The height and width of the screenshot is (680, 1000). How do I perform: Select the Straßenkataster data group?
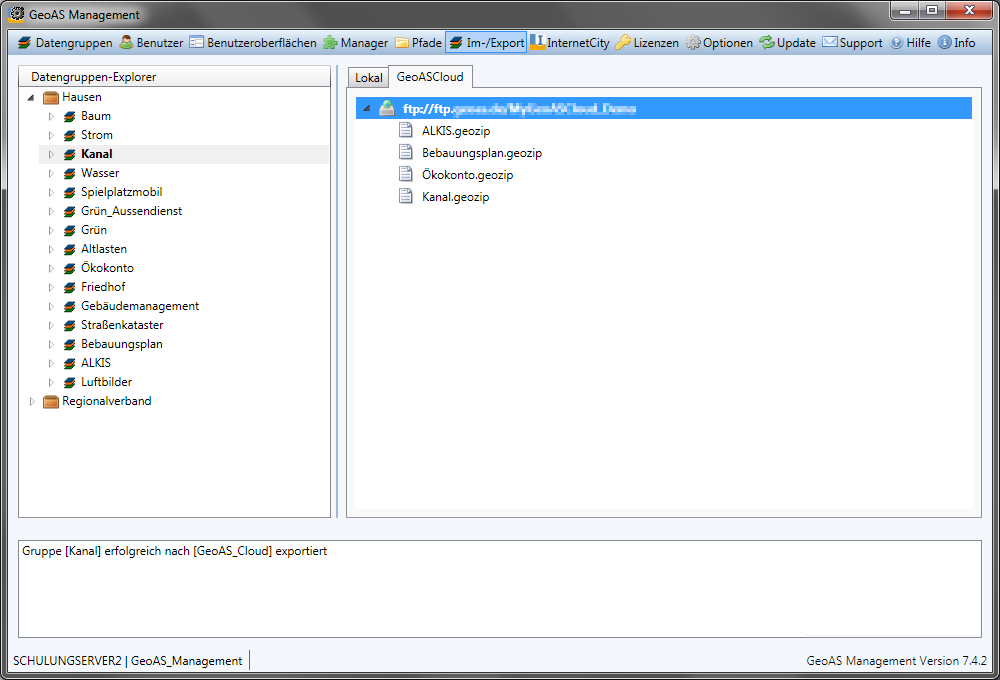click(122, 325)
